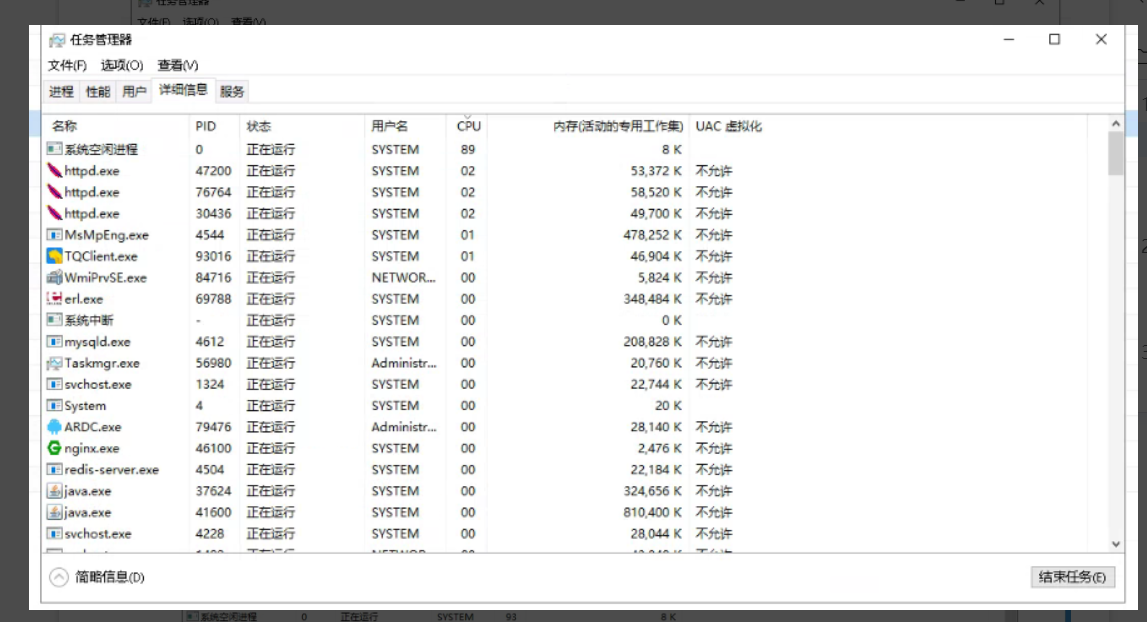The height and width of the screenshot is (622, 1147).
Task: Click the TQClient.exe yellow icon
Action: click(54, 256)
